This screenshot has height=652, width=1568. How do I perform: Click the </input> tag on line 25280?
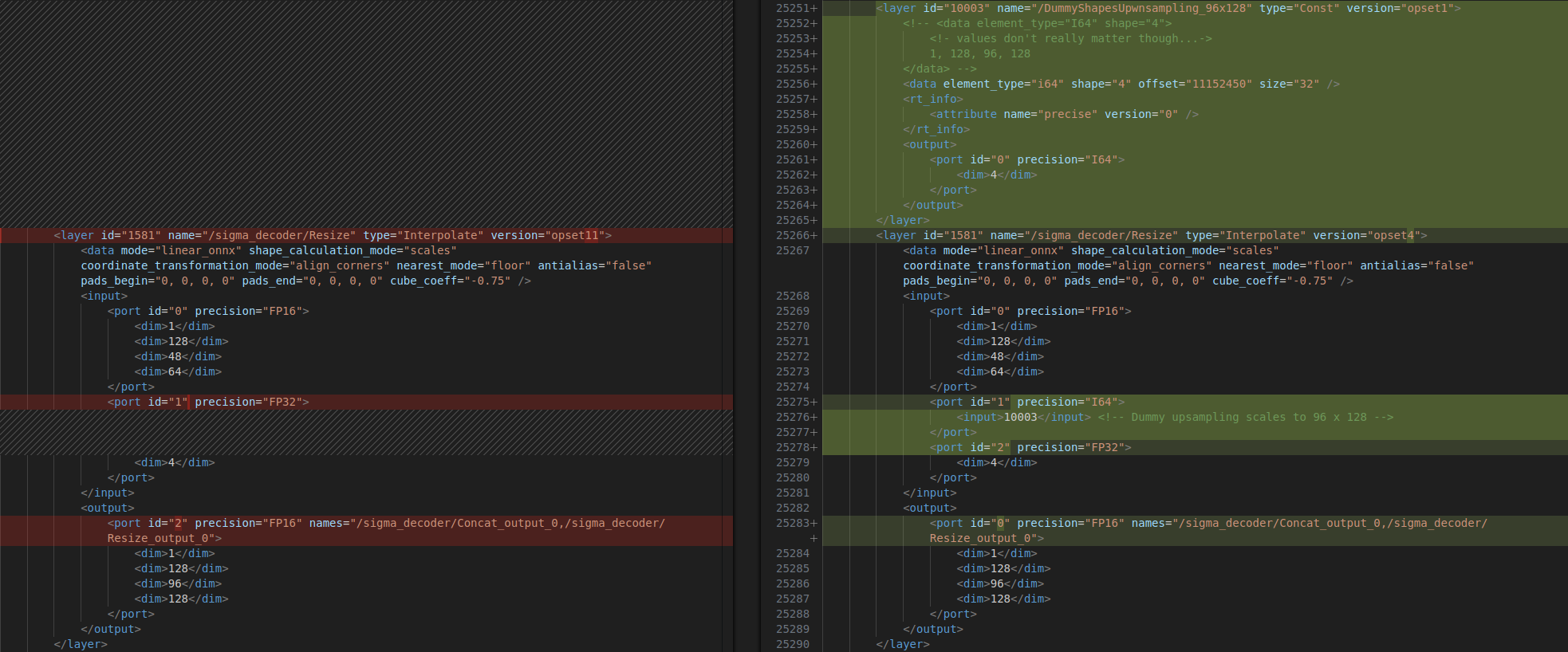pos(929,493)
